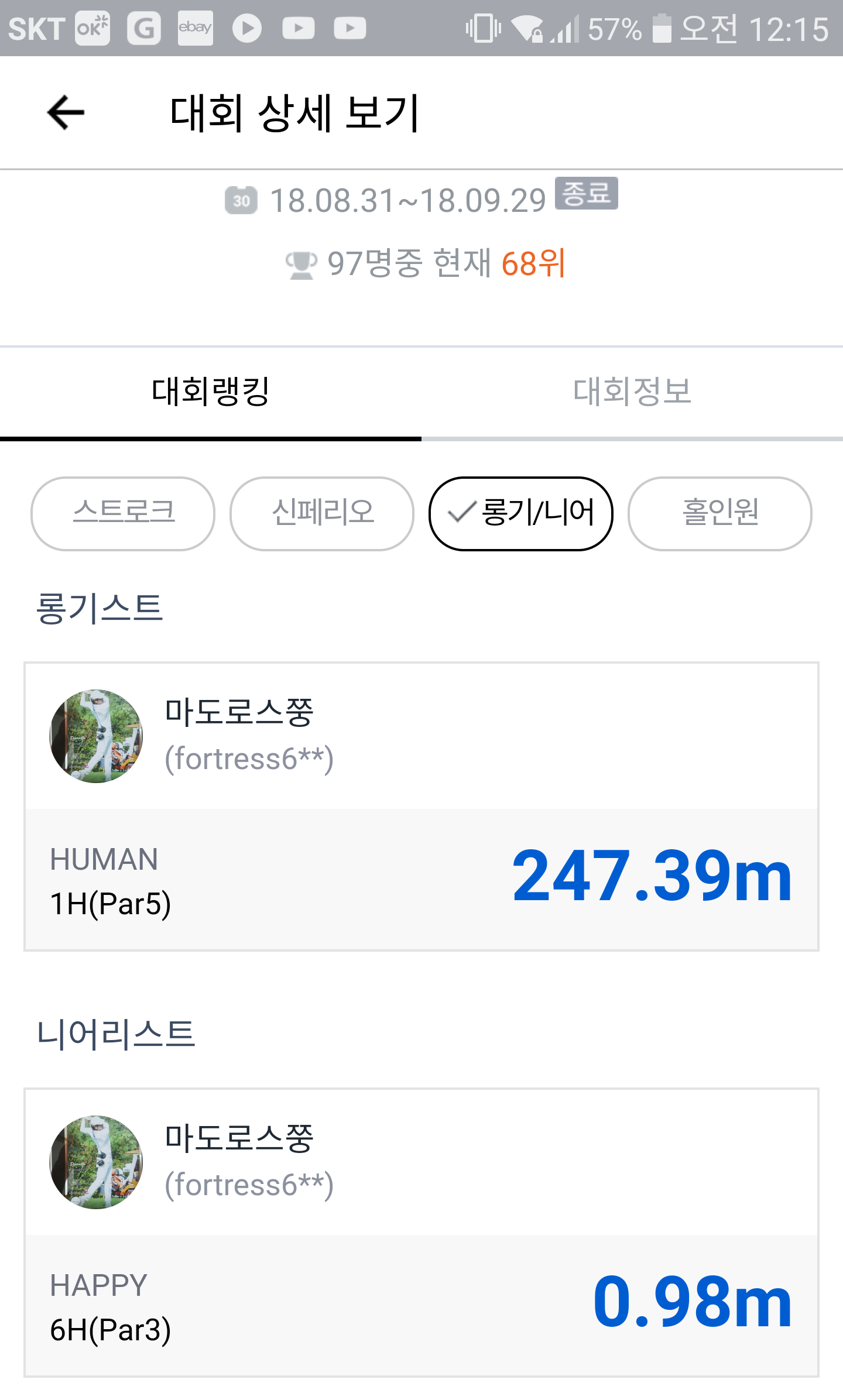
Task: Tap the calendar date icon
Action: pyautogui.click(x=241, y=200)
